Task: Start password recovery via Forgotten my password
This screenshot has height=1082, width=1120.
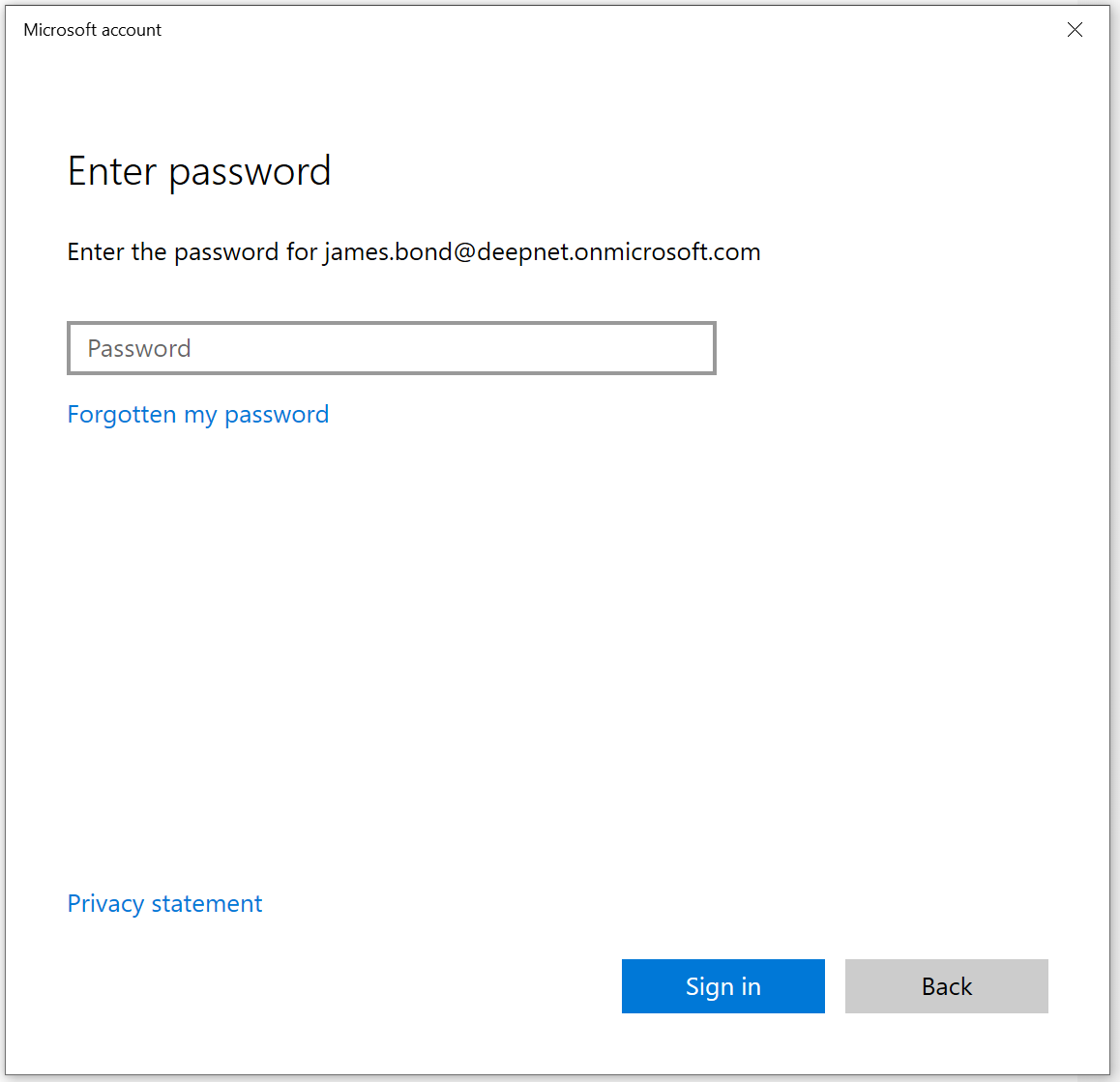Action: click(x=198, y=415)
